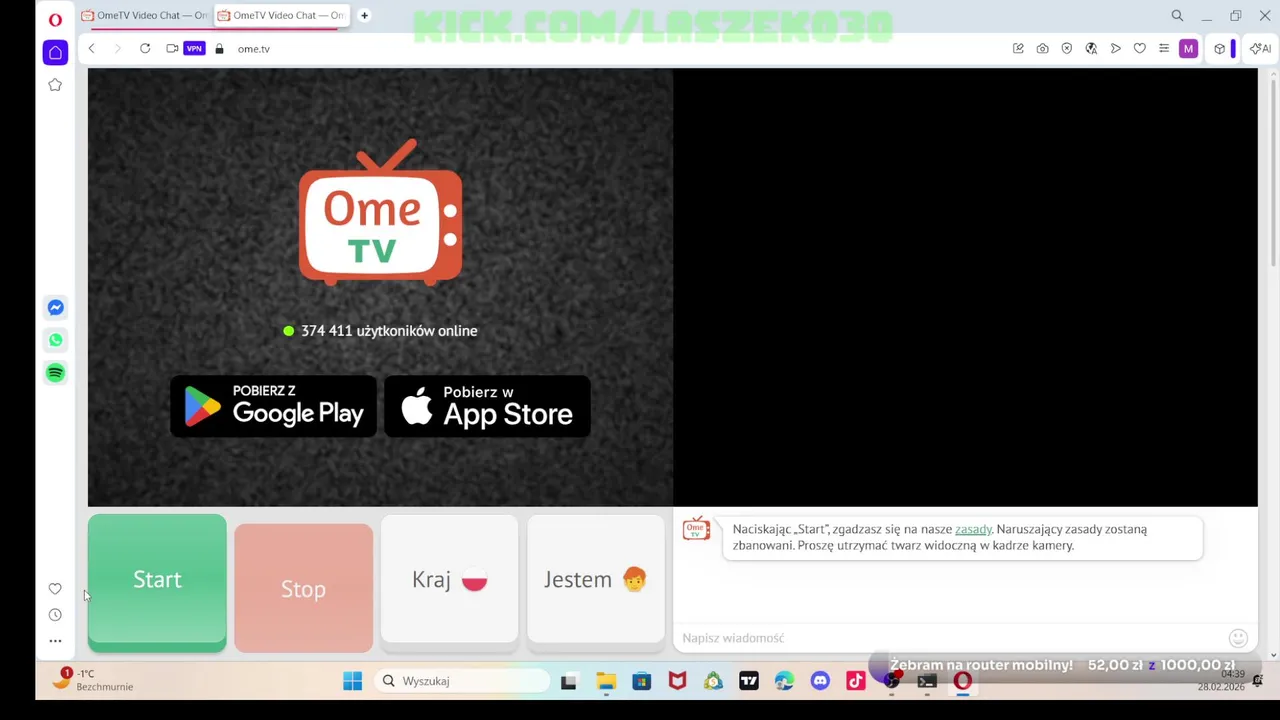Click the site padlock icon
The image size is (1280, 720).
[219, 48]
